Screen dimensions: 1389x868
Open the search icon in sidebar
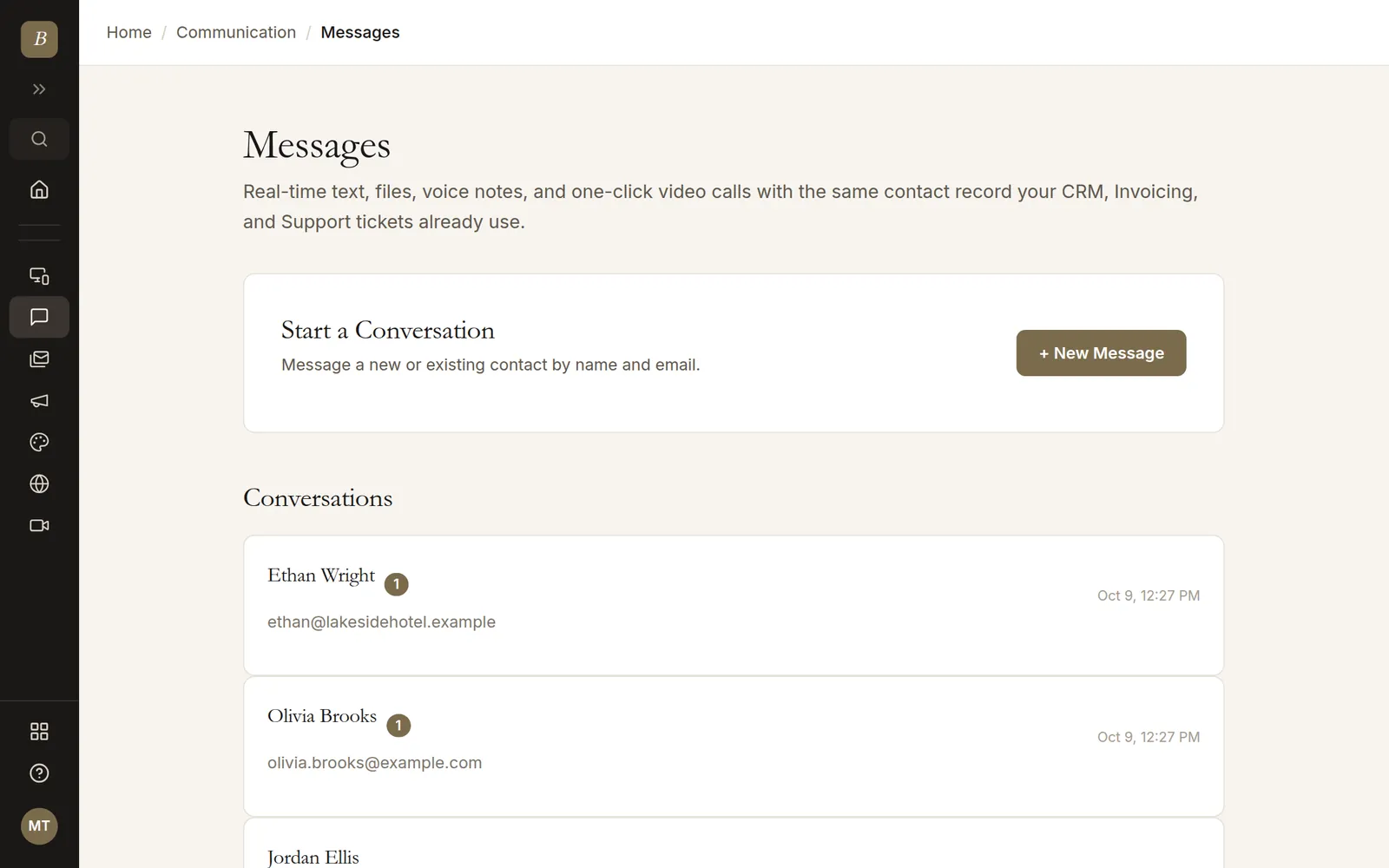pos(39,139)
